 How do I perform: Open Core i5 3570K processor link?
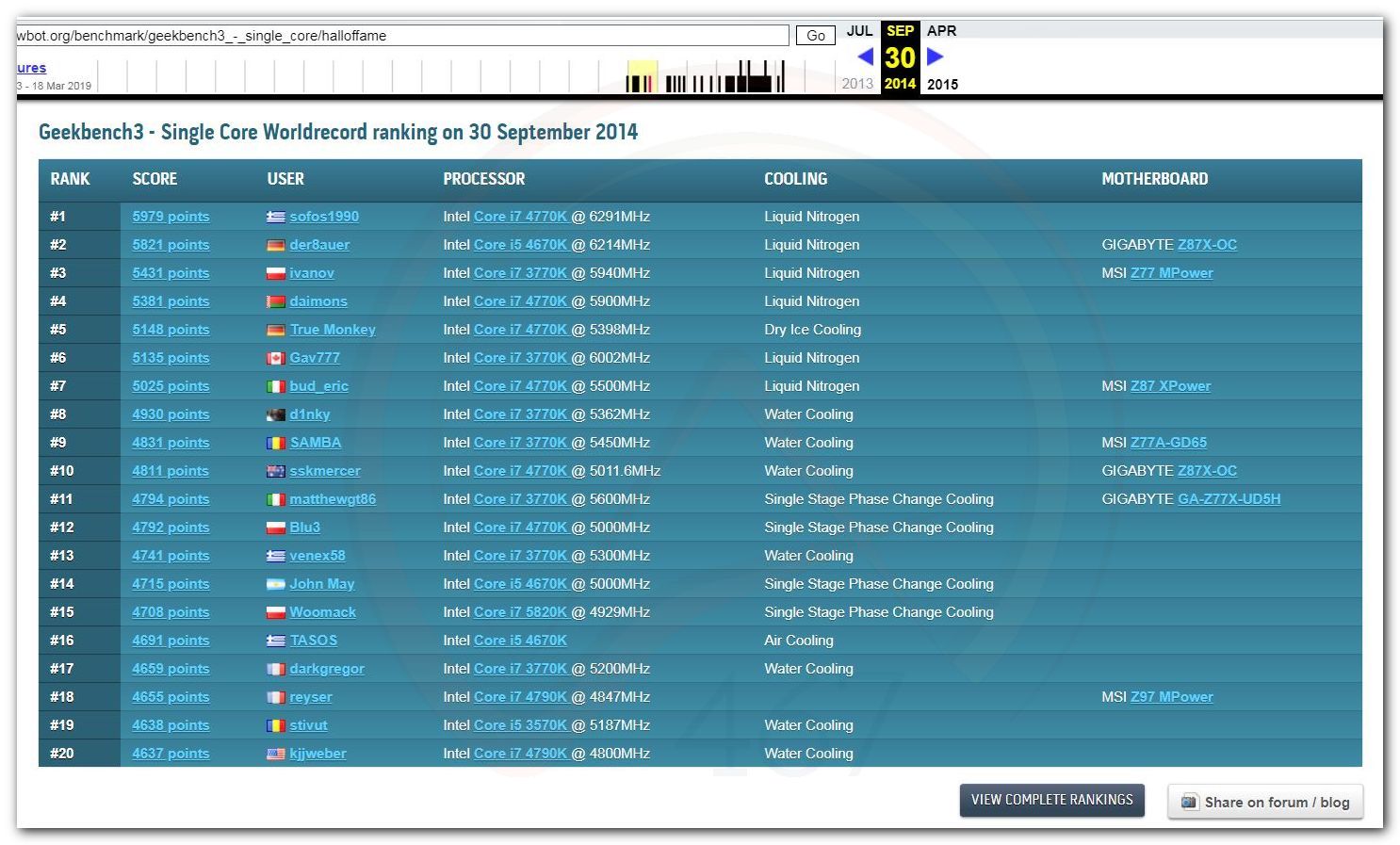pyautogui.click(x=520, y=725)
